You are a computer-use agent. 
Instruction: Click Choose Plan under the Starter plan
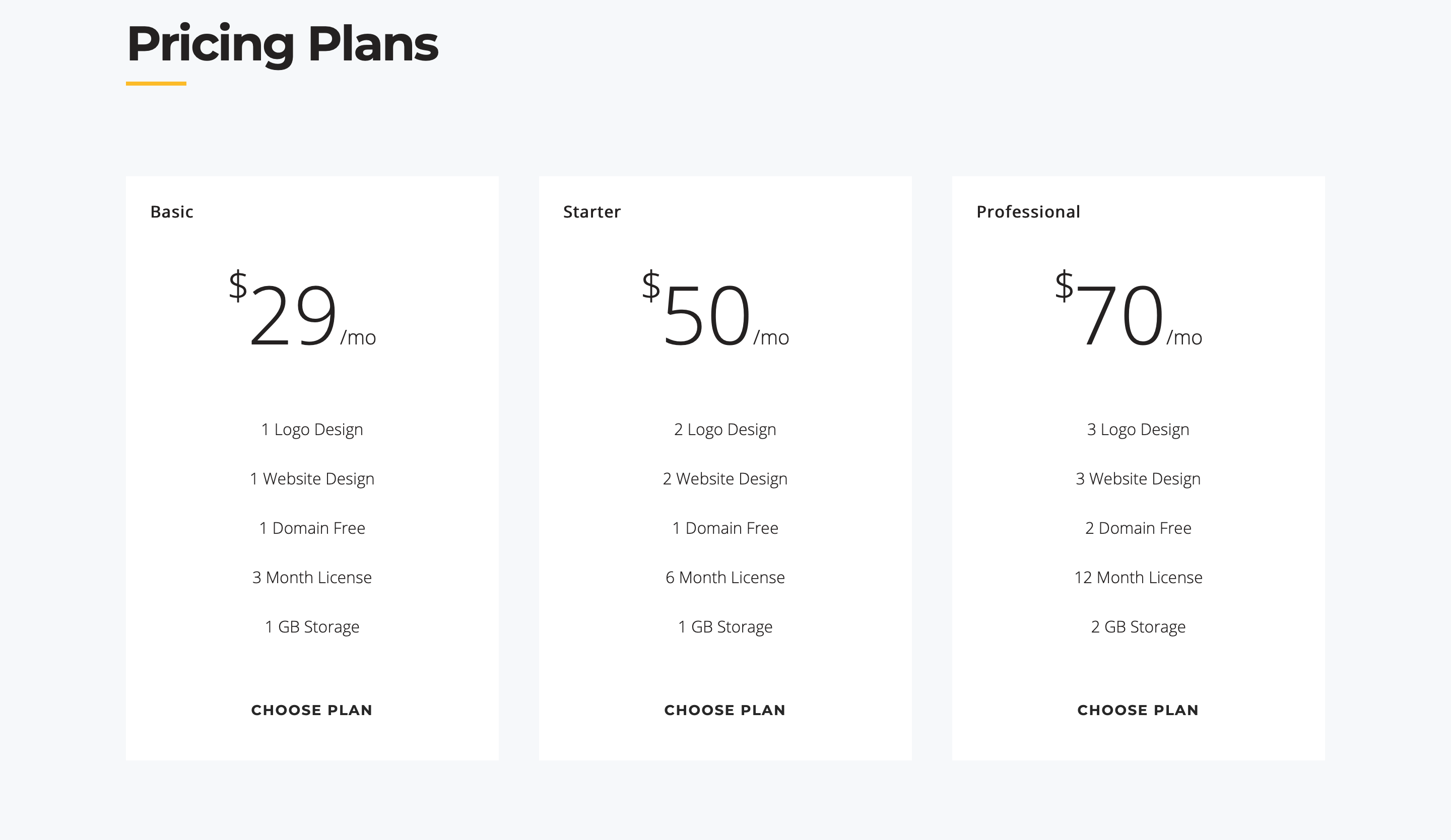[x=725, y=710]
